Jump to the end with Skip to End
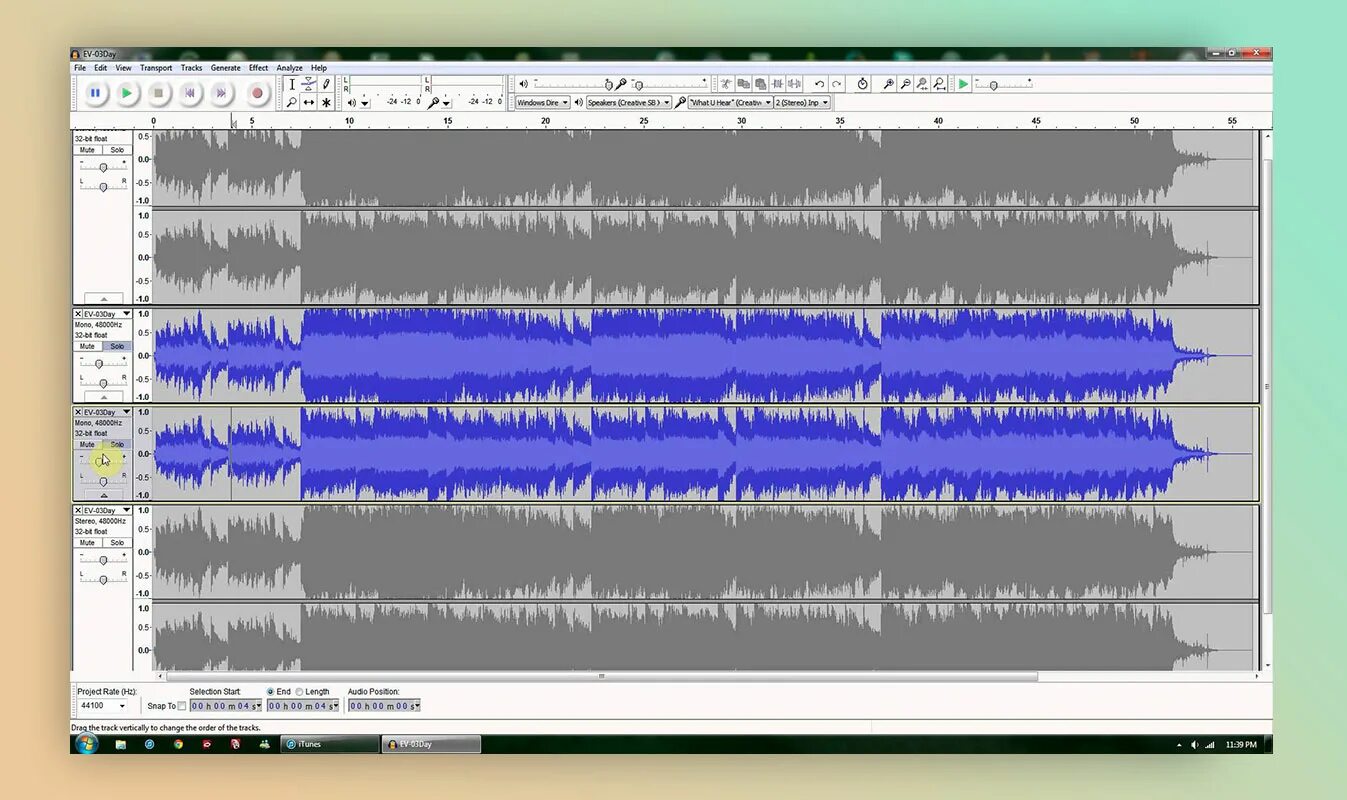The width and height of the screenshot is (1347, 800). point(221,93)
